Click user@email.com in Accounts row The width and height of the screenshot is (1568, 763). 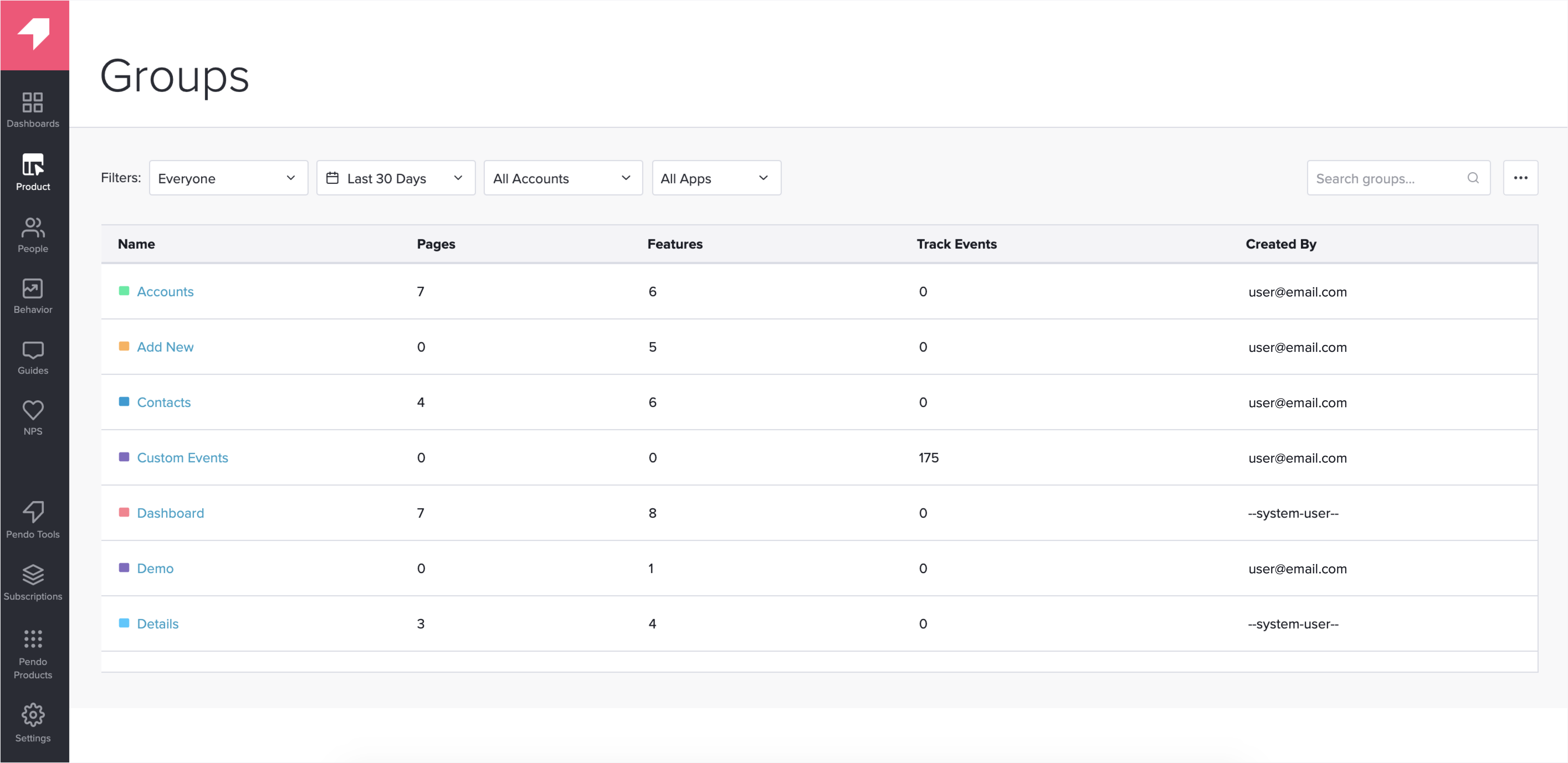click(1297, 292)
